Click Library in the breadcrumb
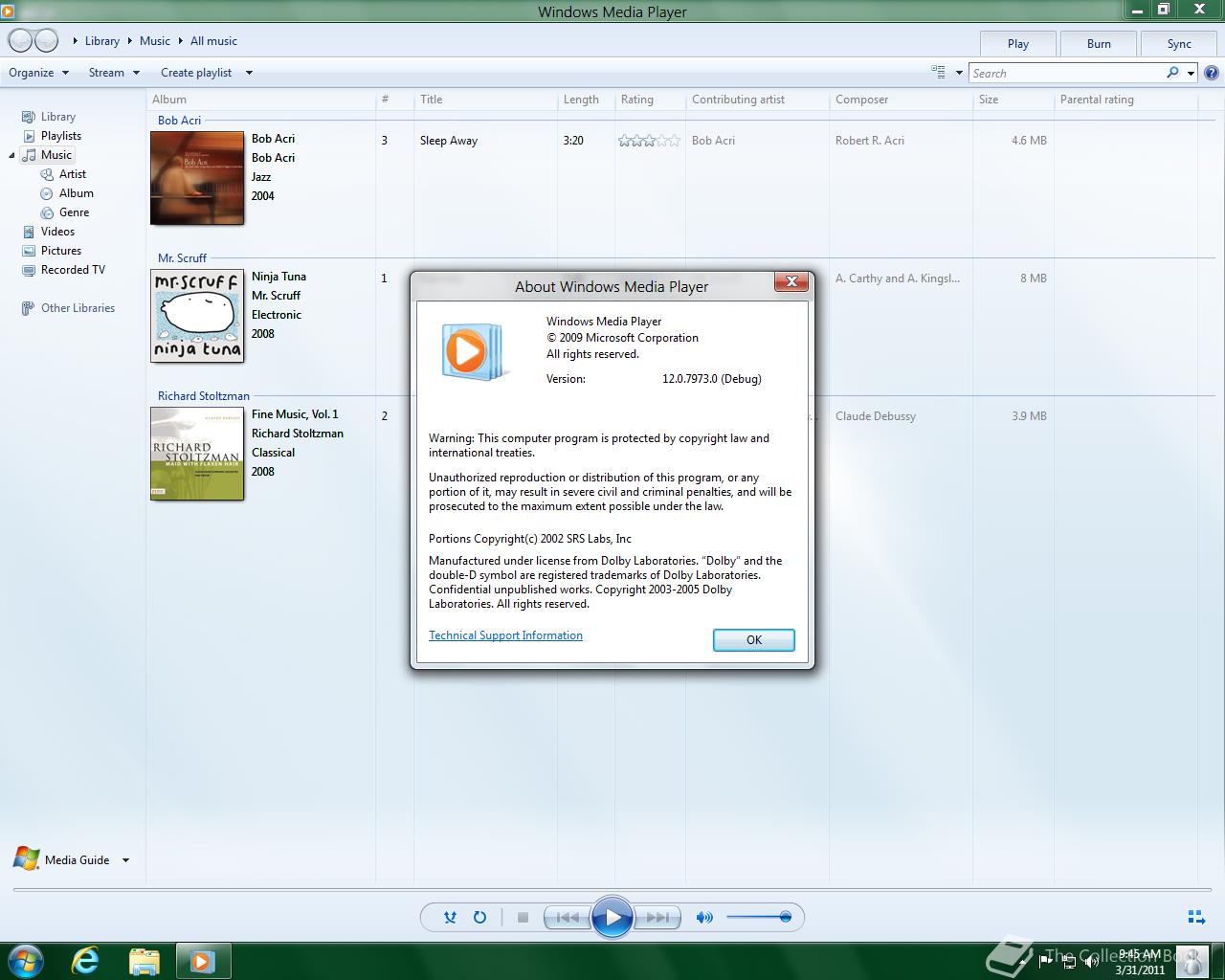The height and width of the screenshot is (980, 1225). (x=101, y=41)
